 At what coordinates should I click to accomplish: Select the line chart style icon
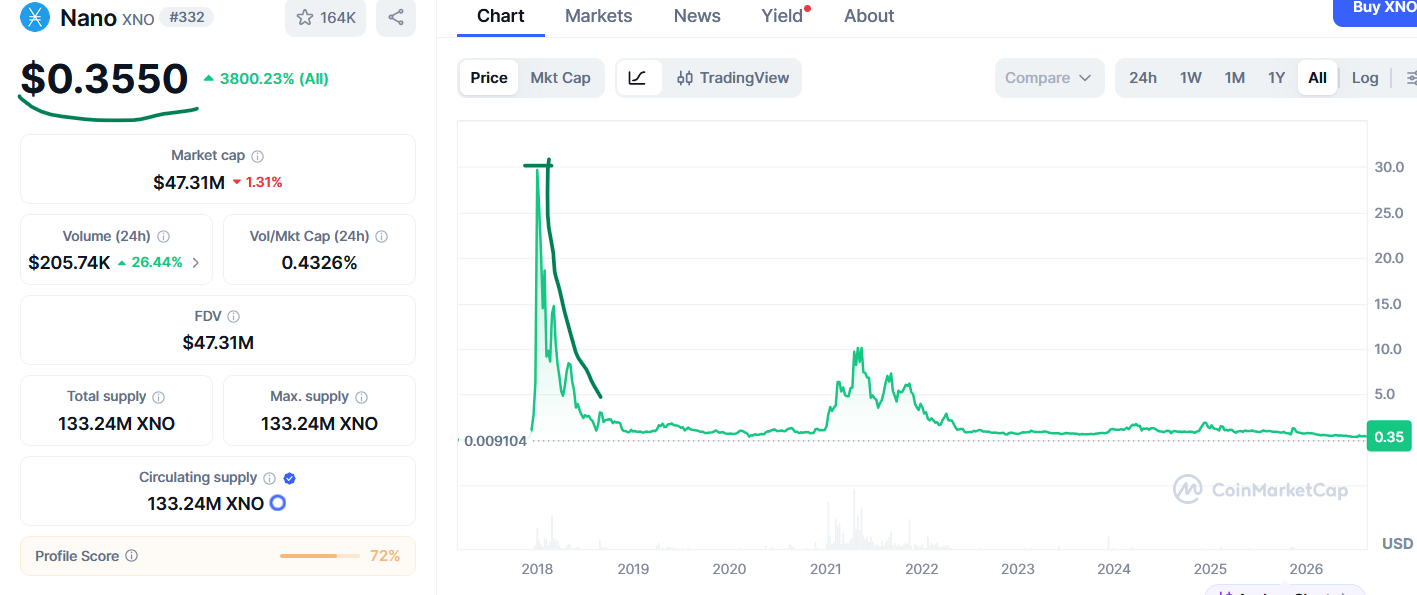click(638, 78)
